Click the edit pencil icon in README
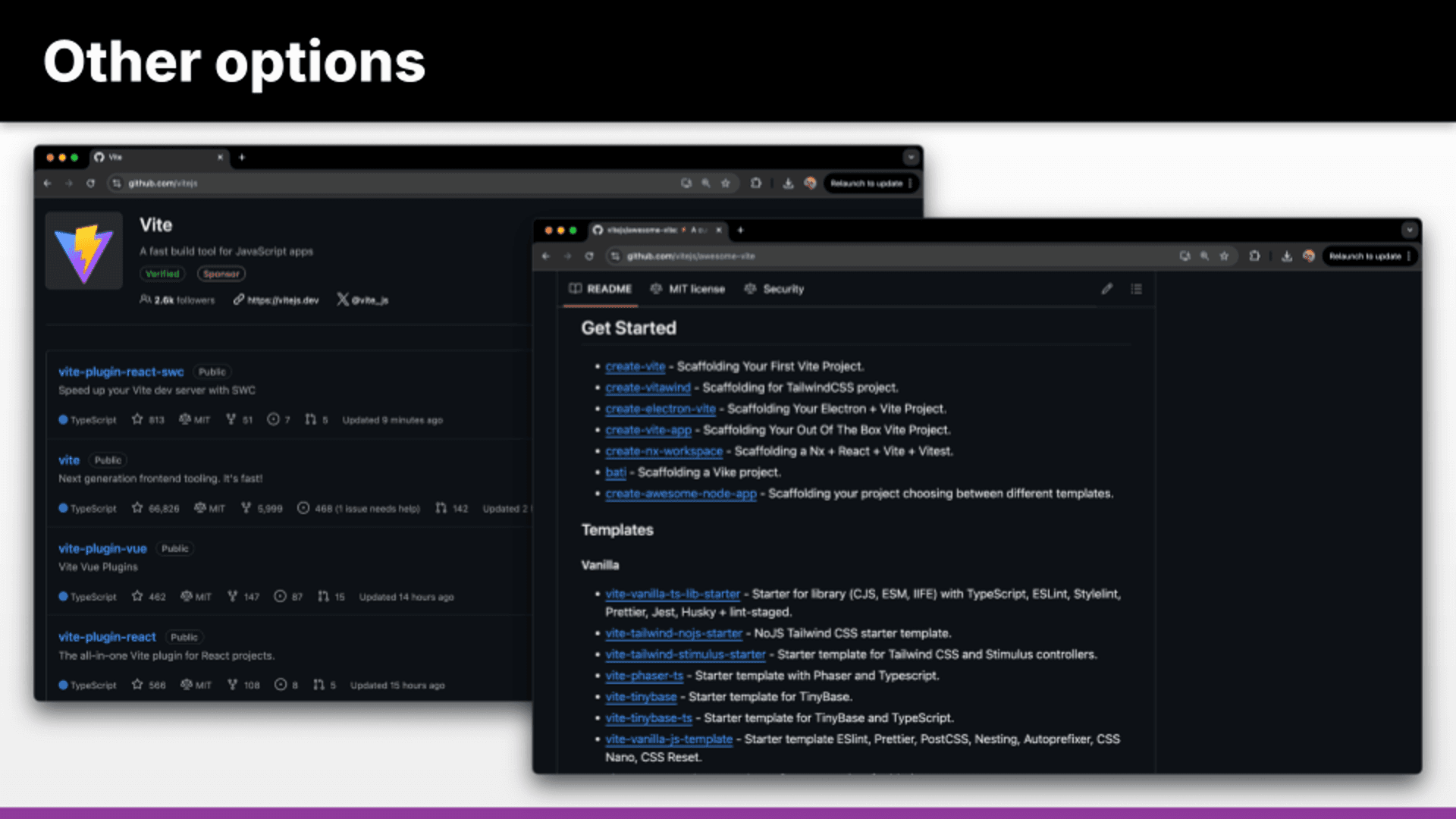The image size is (1456, 819). (1107, 289)
